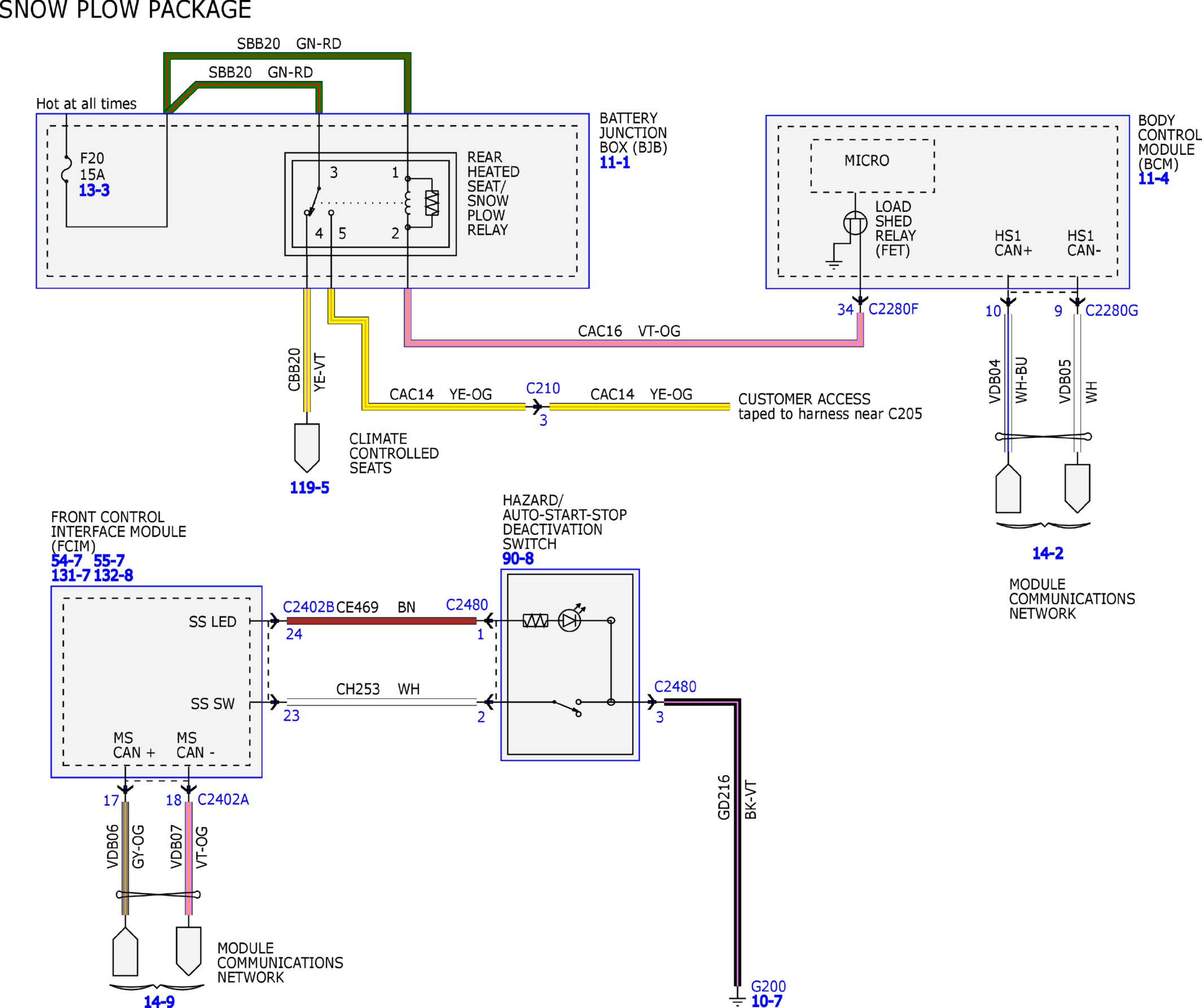Select the C210 connector label
Image resolution: width=1202 pixels, height=1008 pixels.
(543, 388)
